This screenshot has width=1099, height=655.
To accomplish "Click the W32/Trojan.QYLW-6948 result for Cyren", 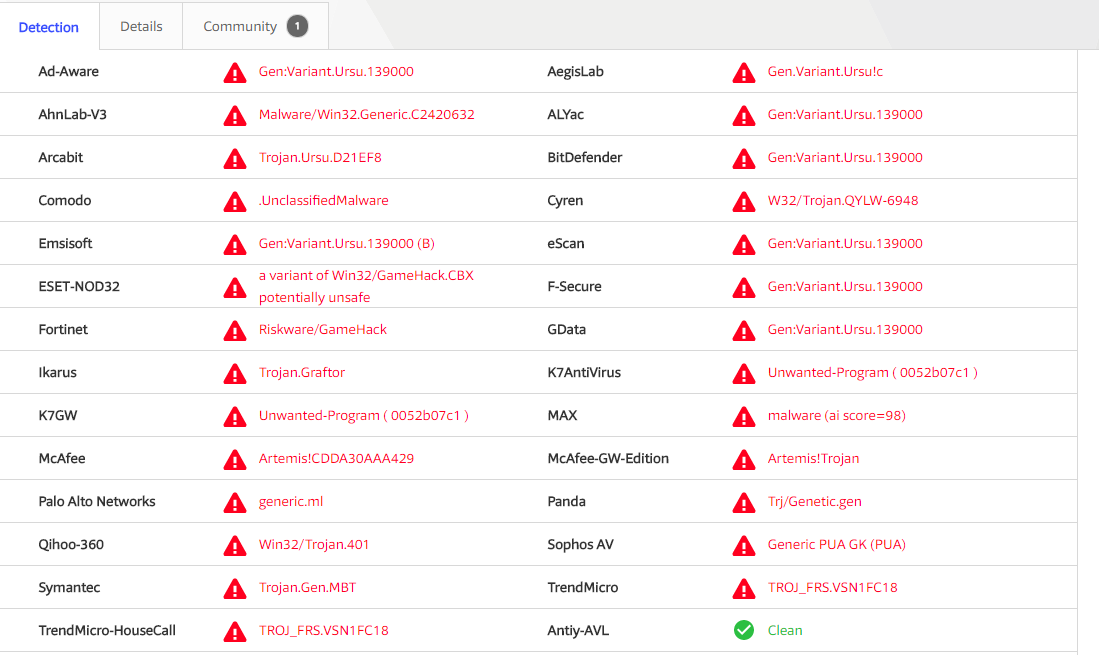I will coord(842,201).
